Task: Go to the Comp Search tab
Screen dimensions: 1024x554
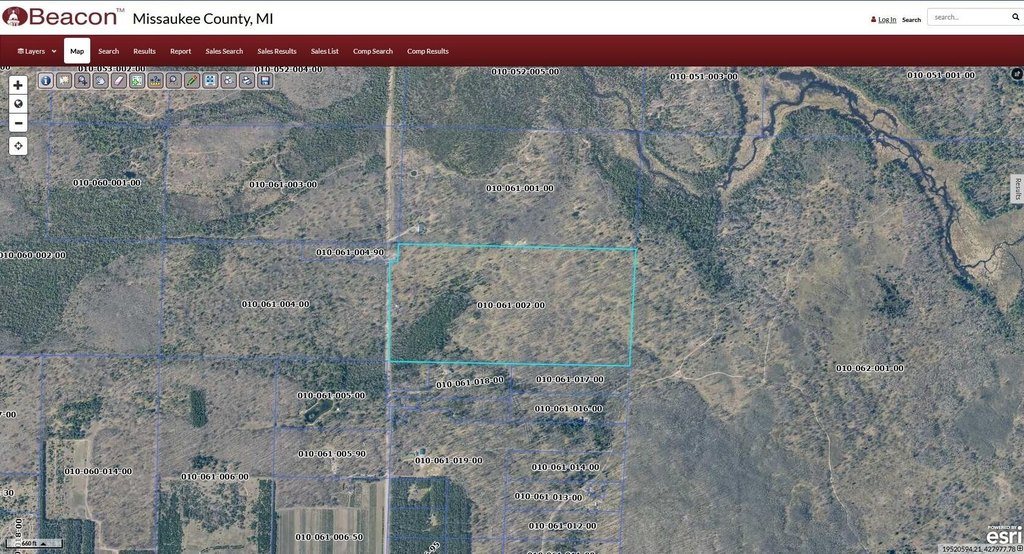Action: pyautogui.click(x=373, y=51)
